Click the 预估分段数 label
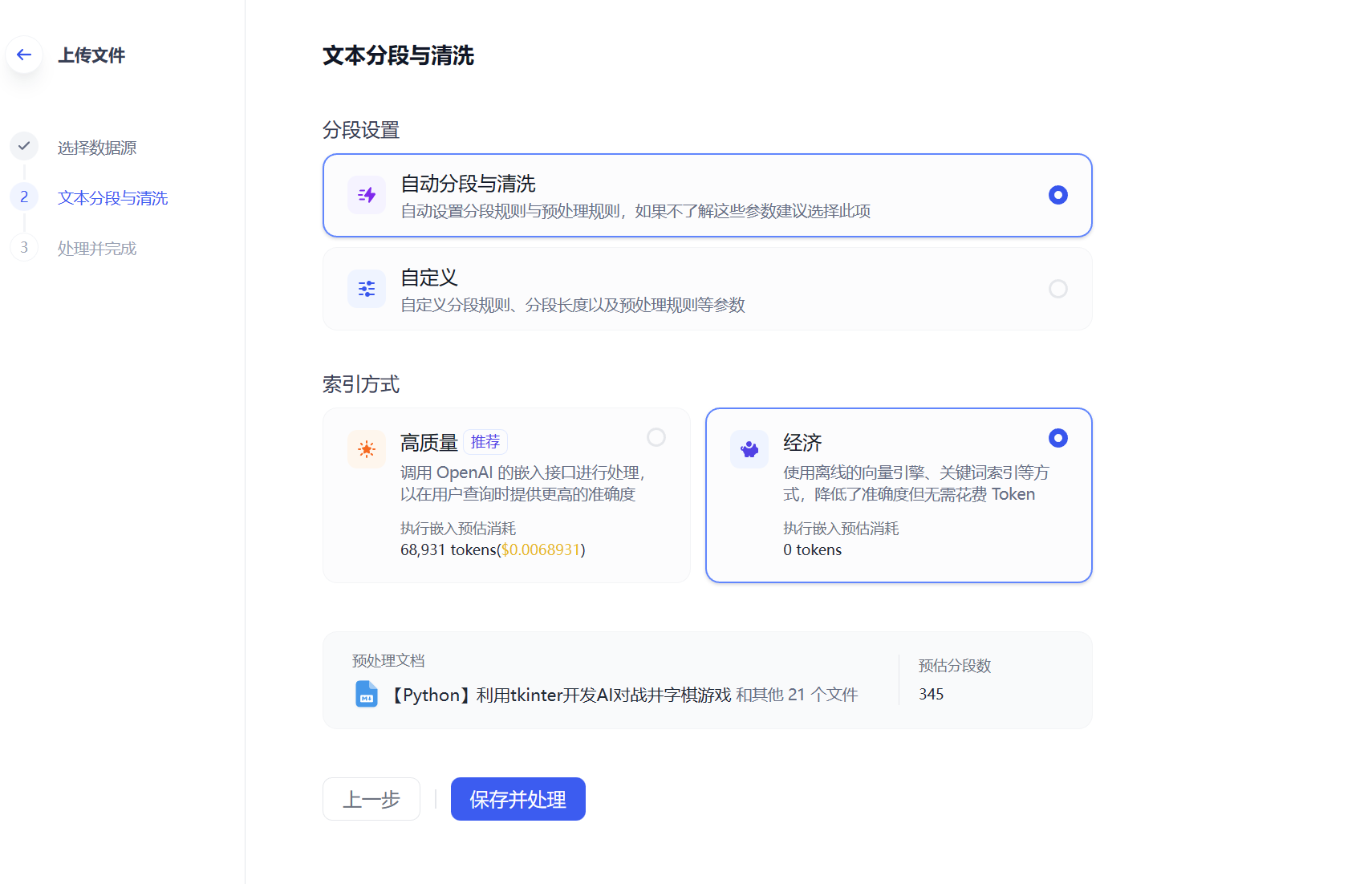The height and width of the screenshot is (884, 1372). pos(955,666)
